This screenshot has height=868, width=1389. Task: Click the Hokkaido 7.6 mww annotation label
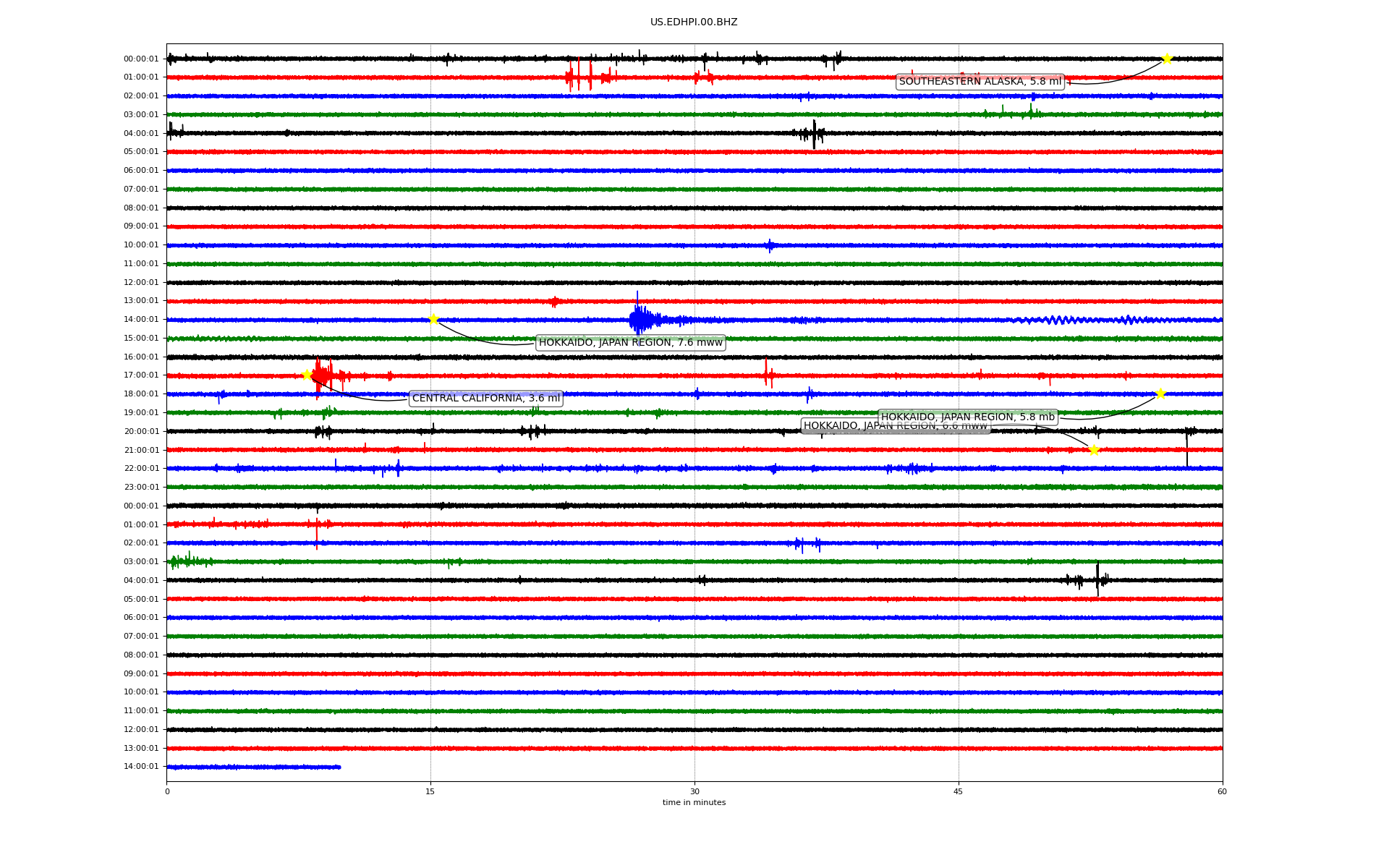tap(630, 343)
